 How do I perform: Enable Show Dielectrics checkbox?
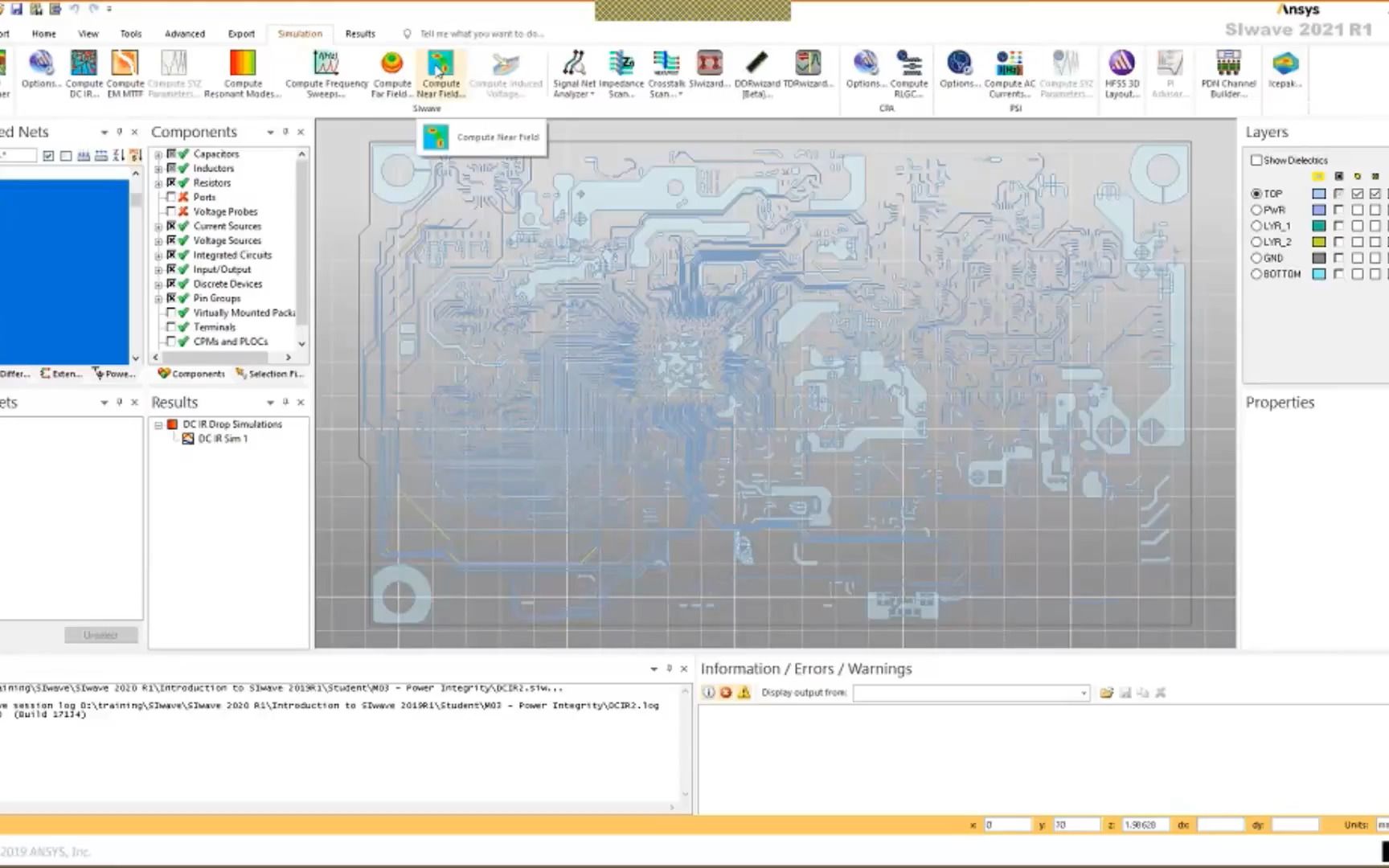pos(1256,160)
